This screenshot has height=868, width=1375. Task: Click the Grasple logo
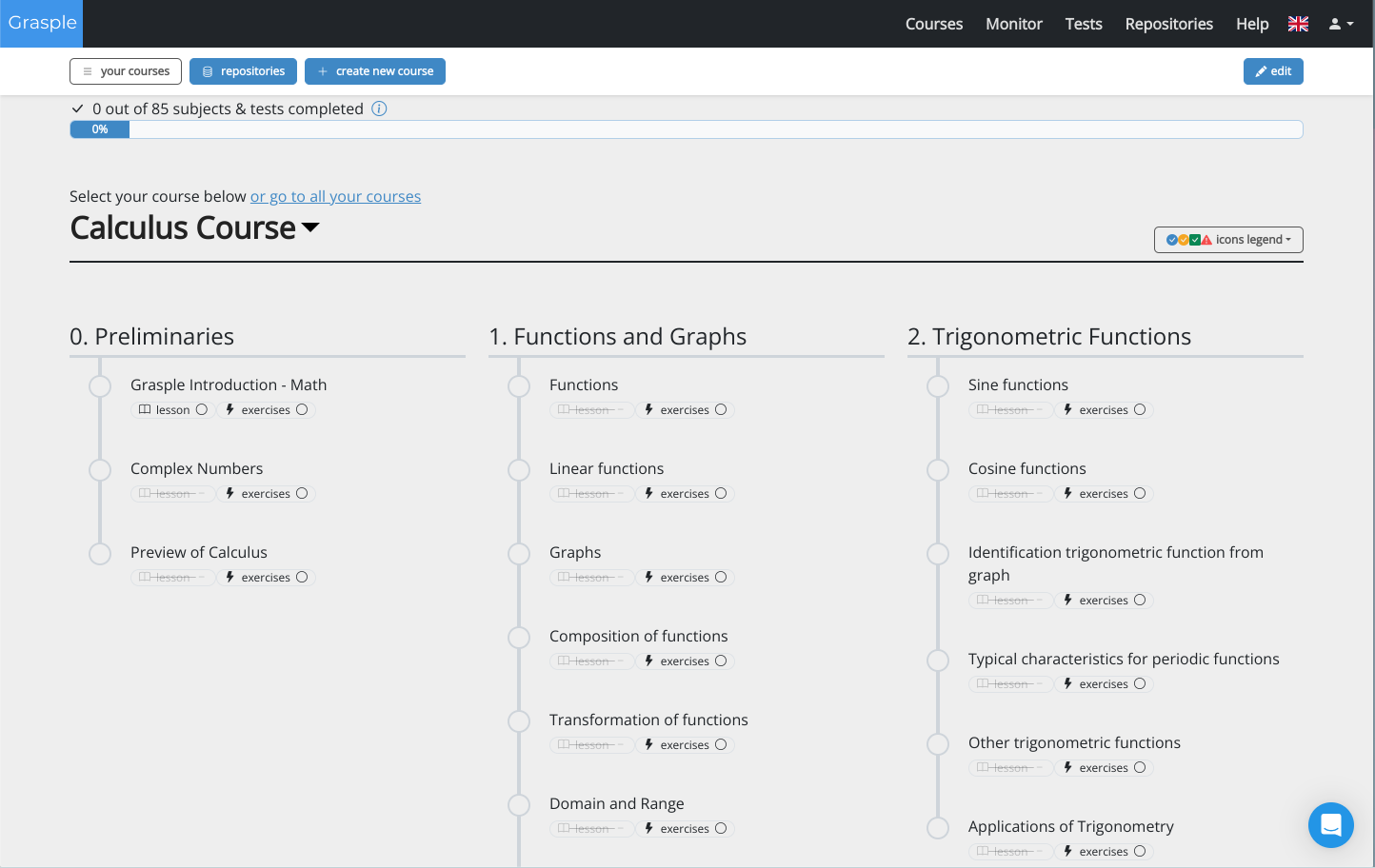click(x=41, y=23)
